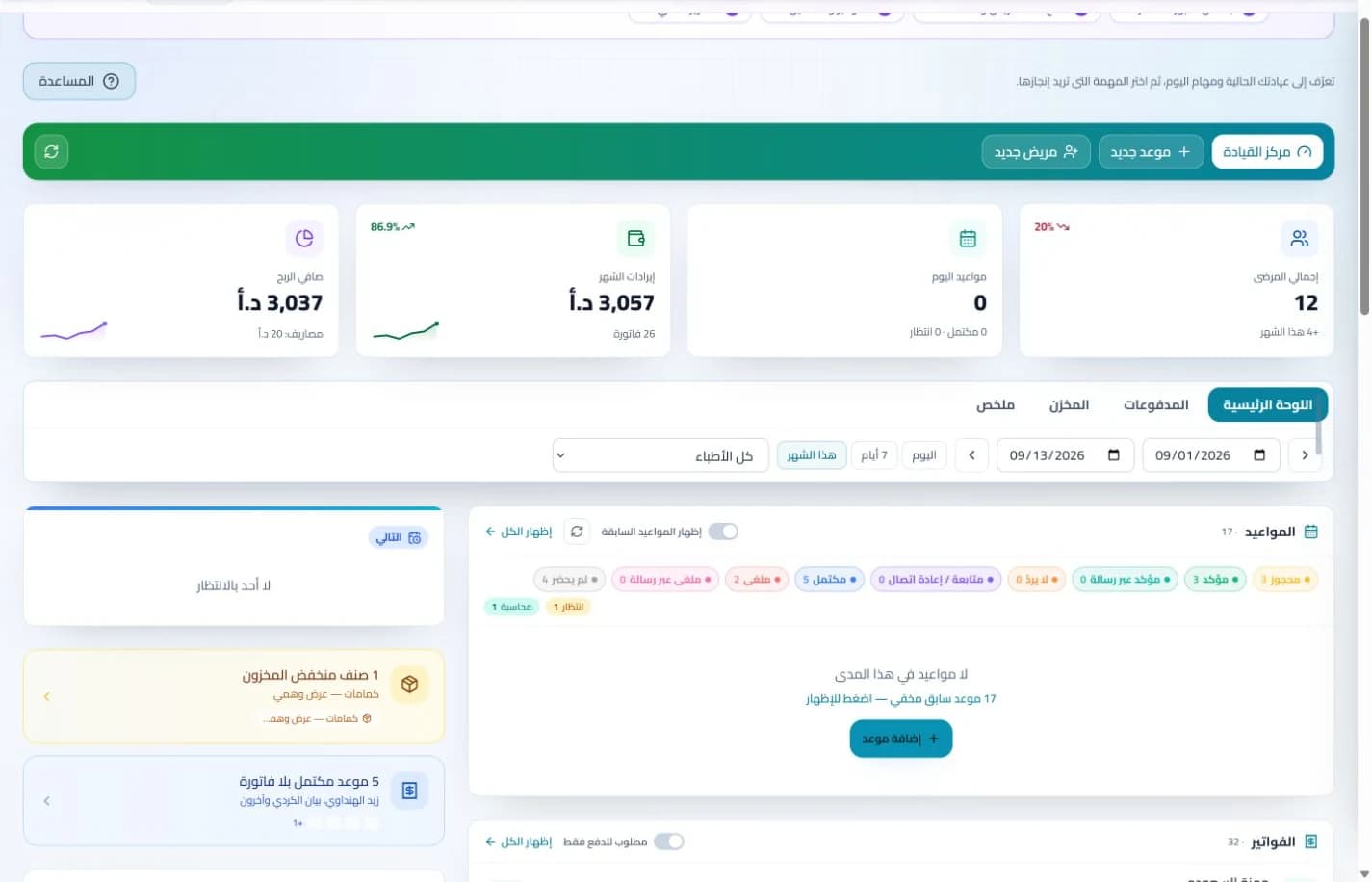
Task: Click the إظهار الكل link in the الفواتير panel
Action: click(518, 842)
